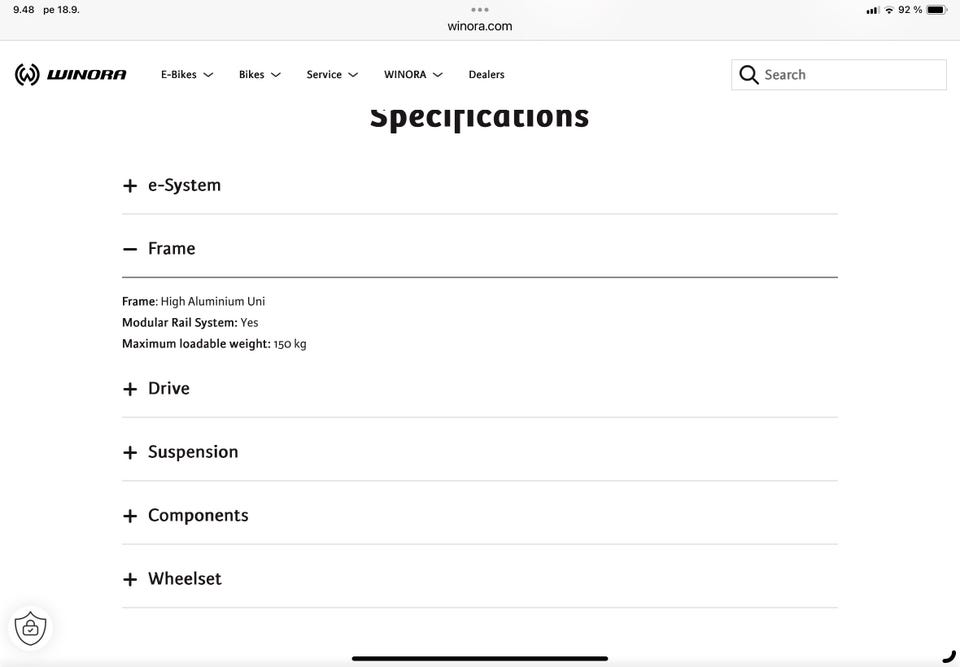Tap the winora.com address bar
The height and width of the screenshot is (667, 960).
pyautogui.click(x=480, y=26)
